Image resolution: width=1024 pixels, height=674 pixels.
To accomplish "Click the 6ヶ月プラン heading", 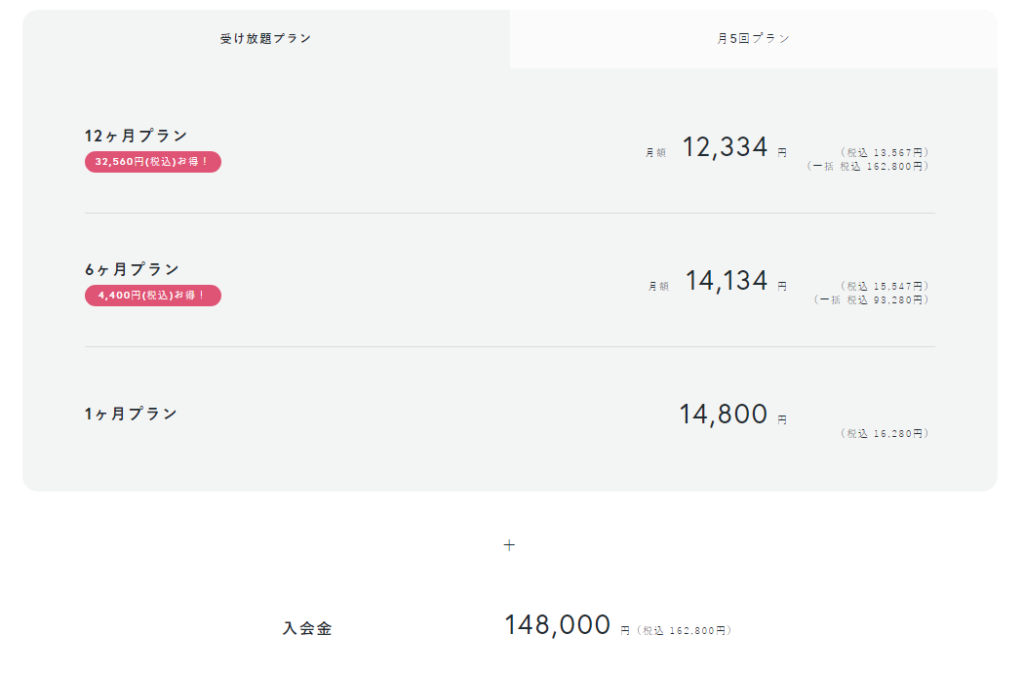I will click(x=132, y=269).
